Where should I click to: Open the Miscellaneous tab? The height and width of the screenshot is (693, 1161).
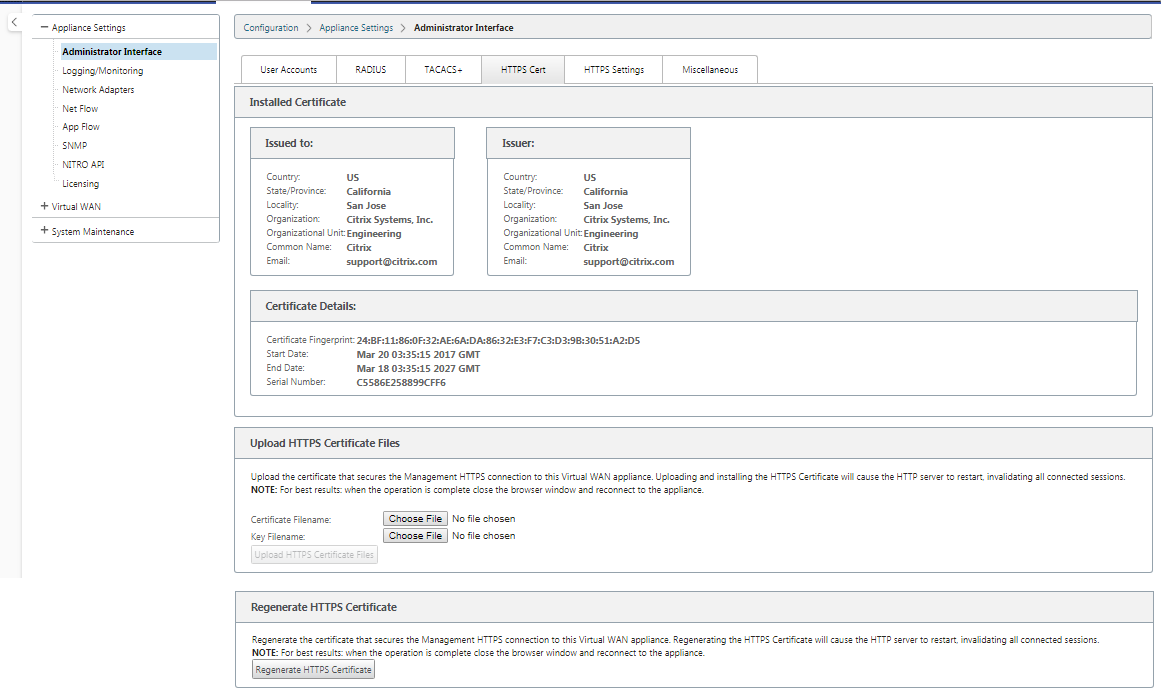point(710,70)
